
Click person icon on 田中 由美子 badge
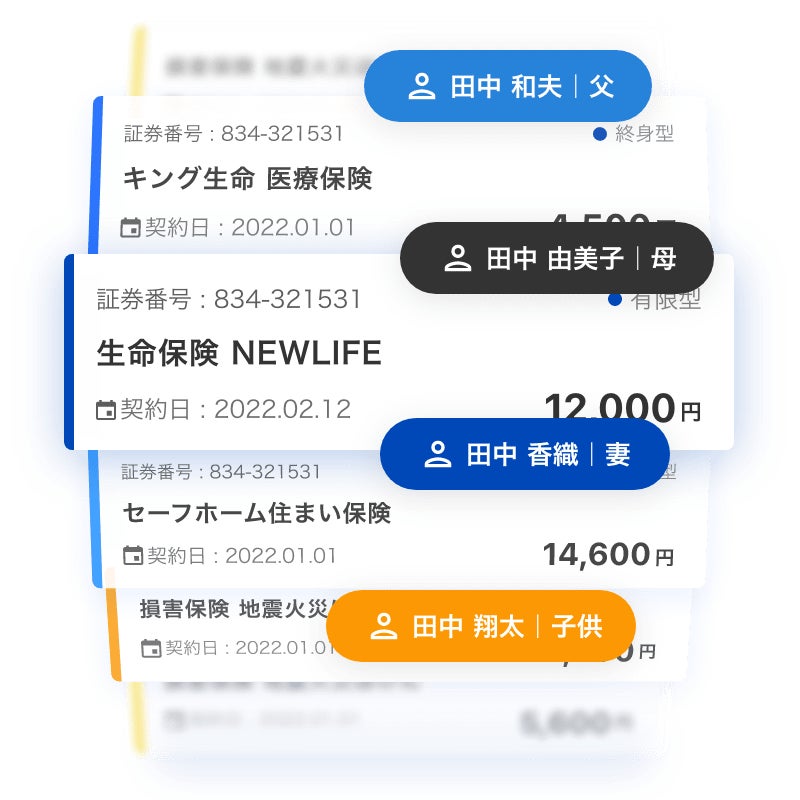[x=458, y=259]
